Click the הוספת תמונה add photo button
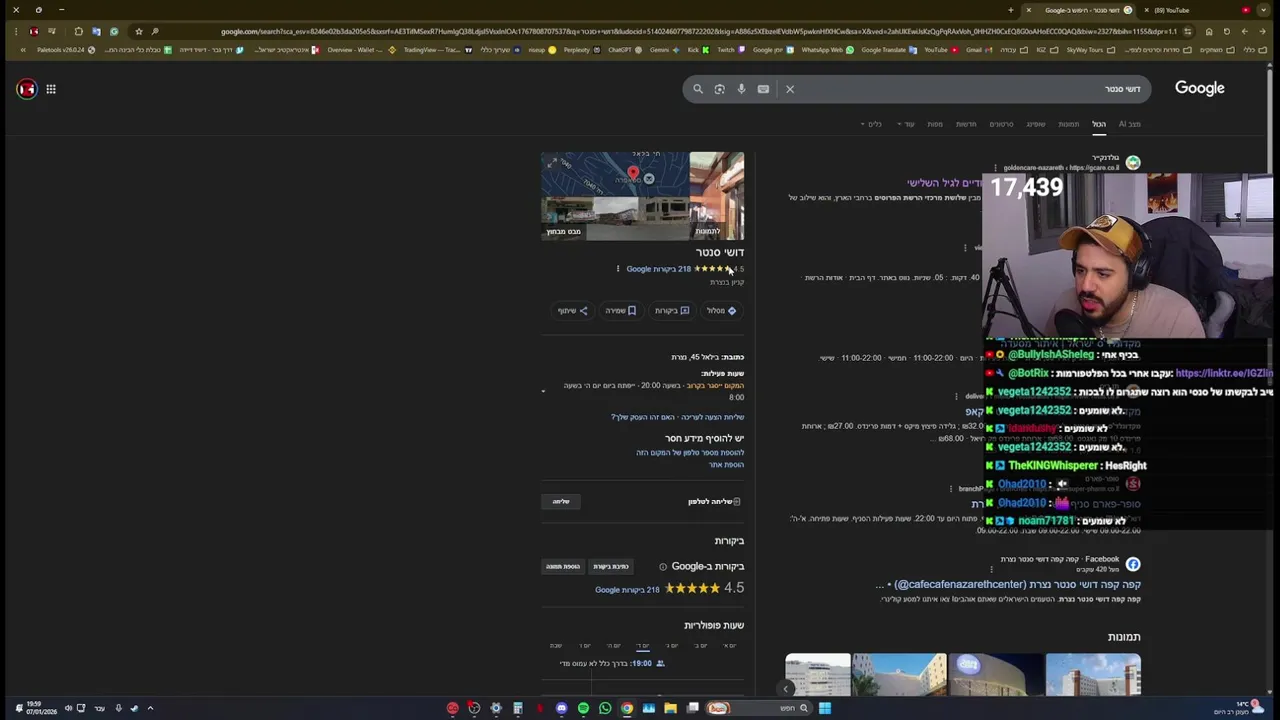Screen dimensions: 1280x720 [x=562, y=567]
